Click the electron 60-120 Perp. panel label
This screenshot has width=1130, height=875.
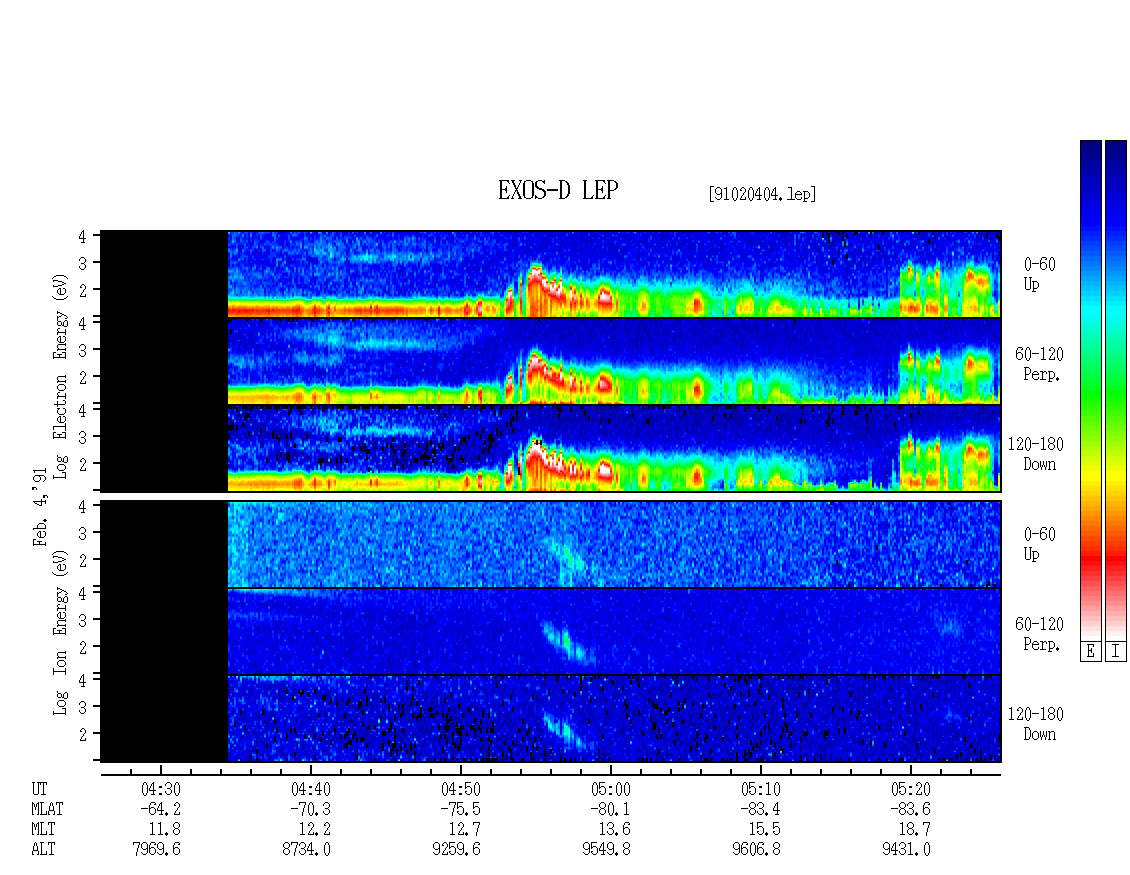pyautogui.click(x=1039, y=364)
